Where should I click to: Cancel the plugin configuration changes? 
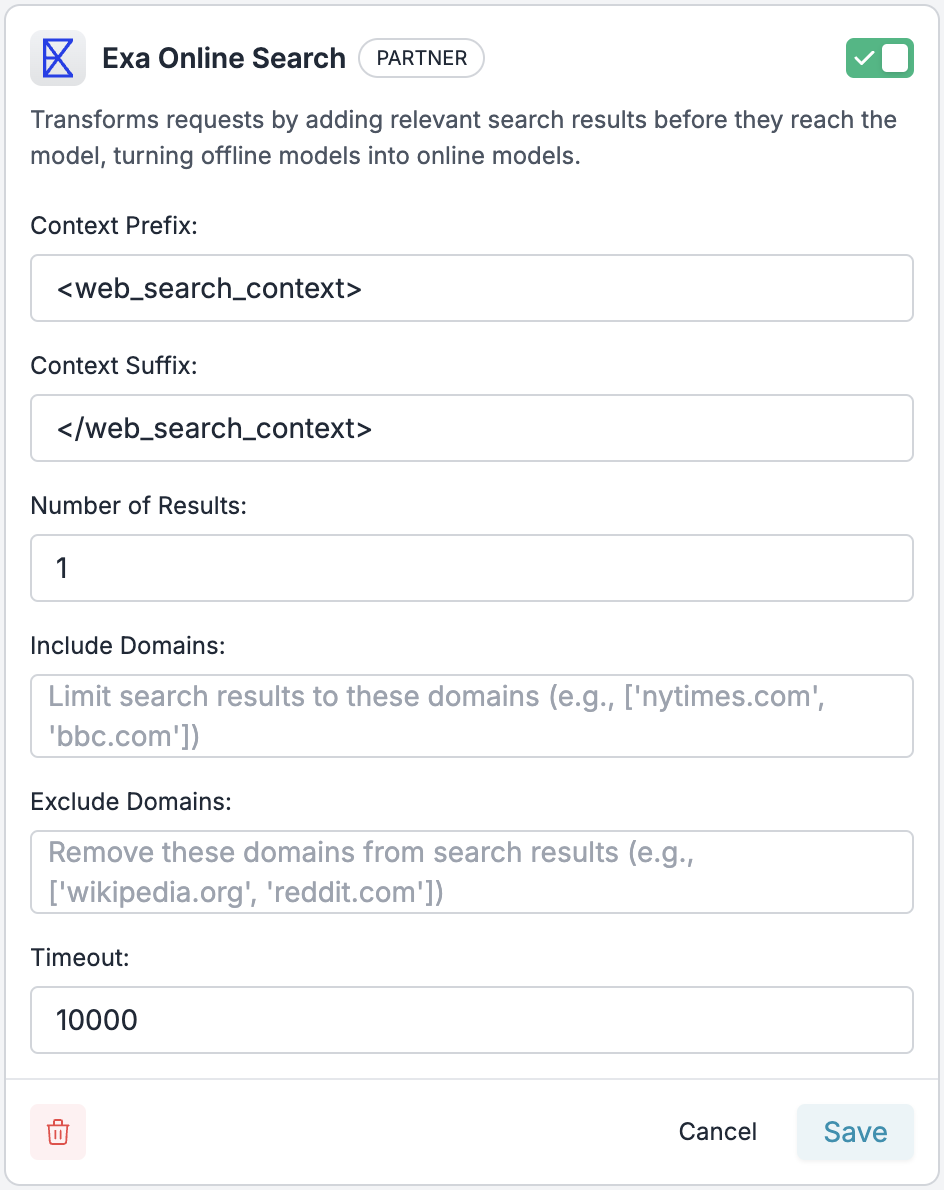point(717,1132)
